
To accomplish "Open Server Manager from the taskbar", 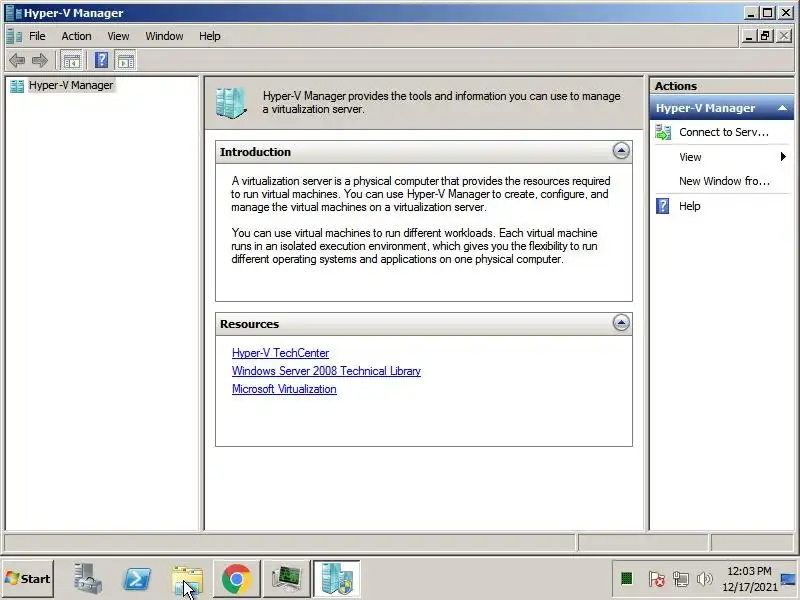I will (87, 579).
